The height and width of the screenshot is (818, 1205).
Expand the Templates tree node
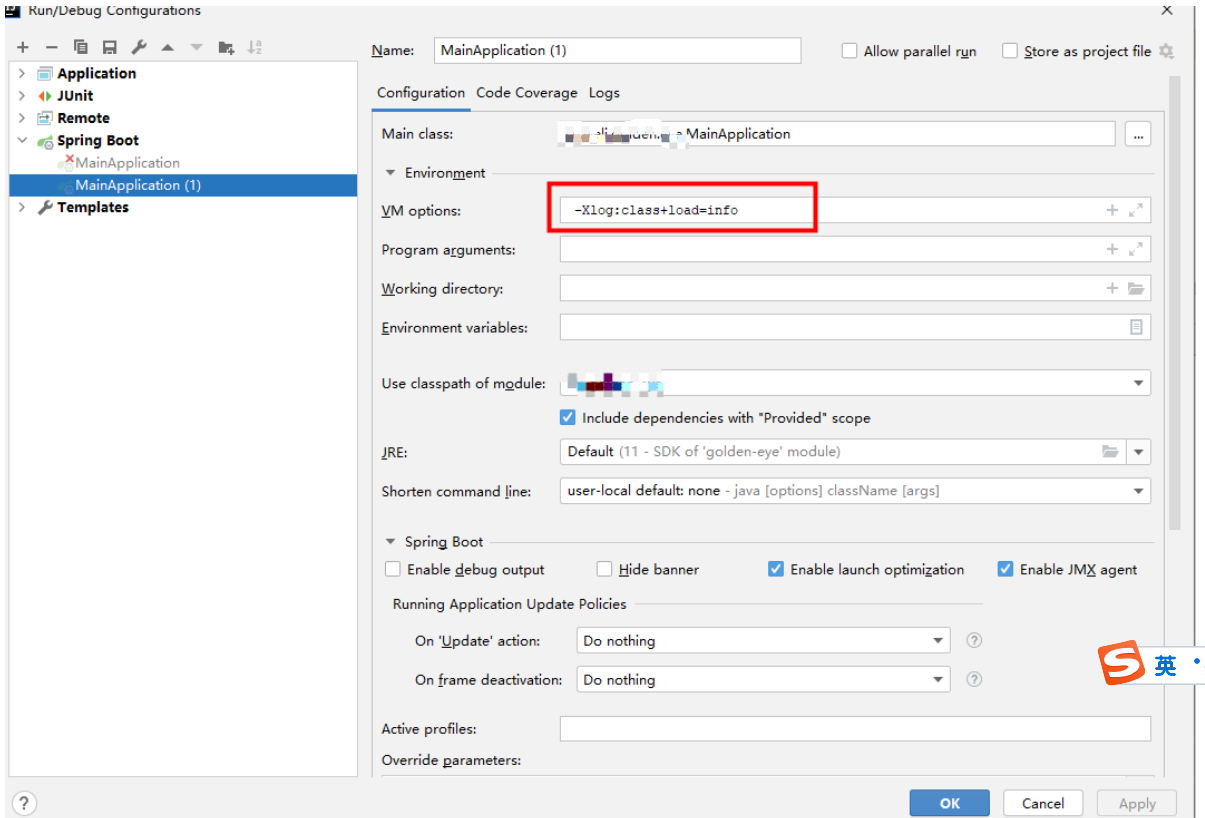[22, 207]
